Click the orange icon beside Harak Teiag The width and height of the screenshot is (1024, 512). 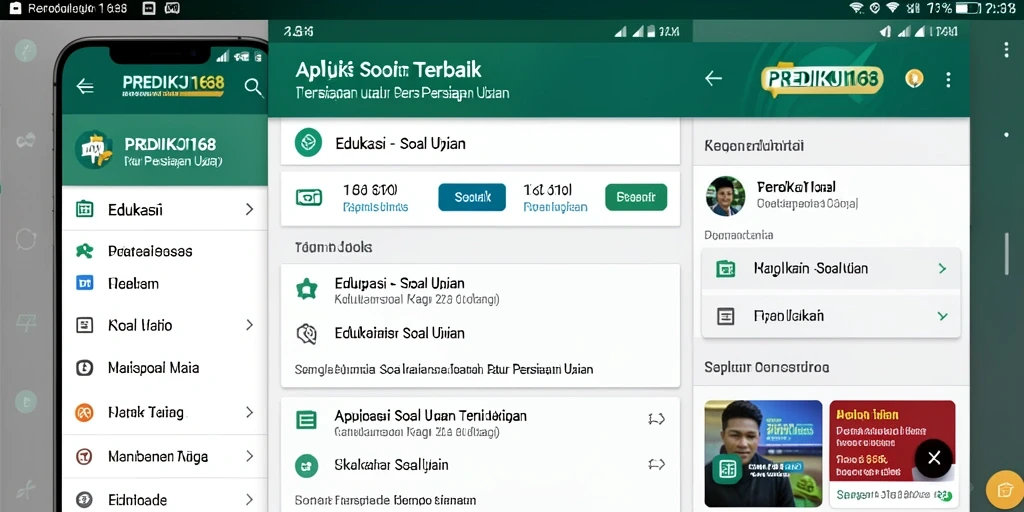pos(84,412)
